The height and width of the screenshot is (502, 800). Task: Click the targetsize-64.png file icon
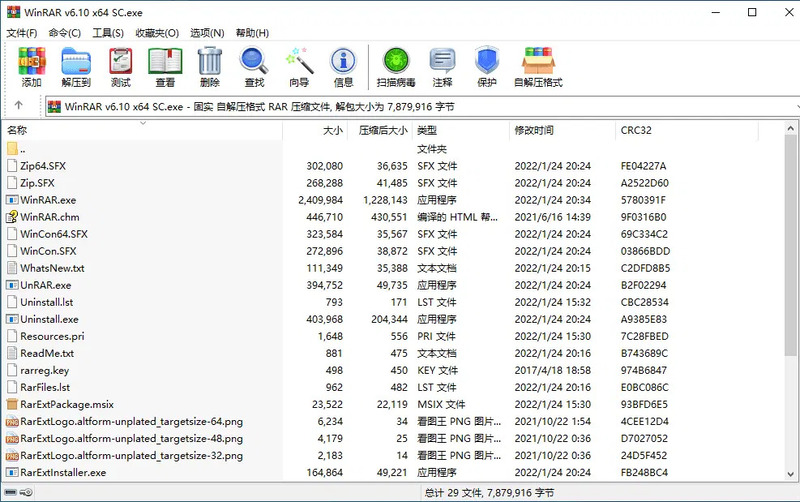[12, 421]
